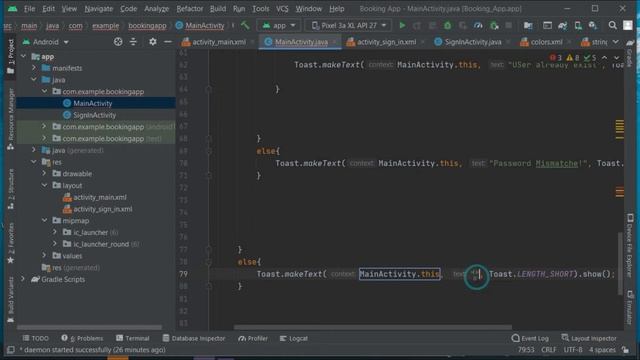640x360 pixels.
Task: Open the Favorites side tool window
Action: pyautogui.click(x=11, y=244)
